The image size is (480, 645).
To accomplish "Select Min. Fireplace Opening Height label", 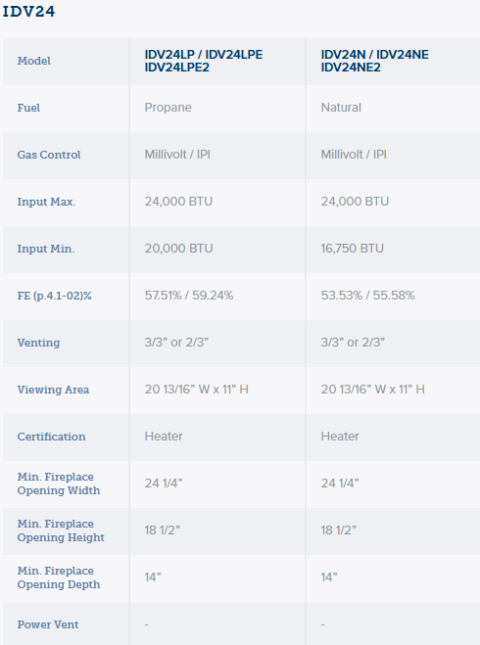I will tap(60, 531).
